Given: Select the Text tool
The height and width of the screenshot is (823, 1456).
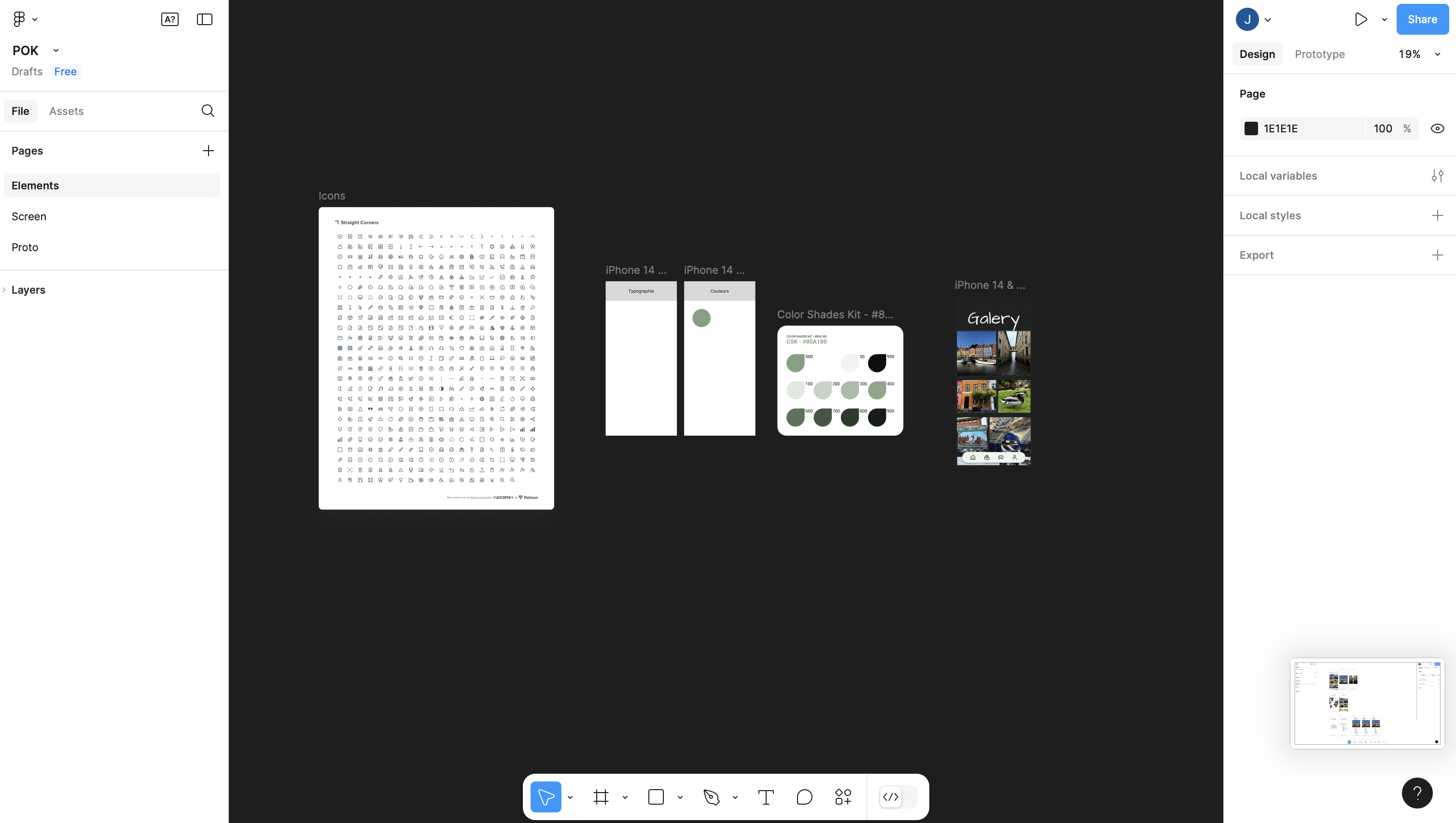Looking at the screenshot, I should 765,797.
